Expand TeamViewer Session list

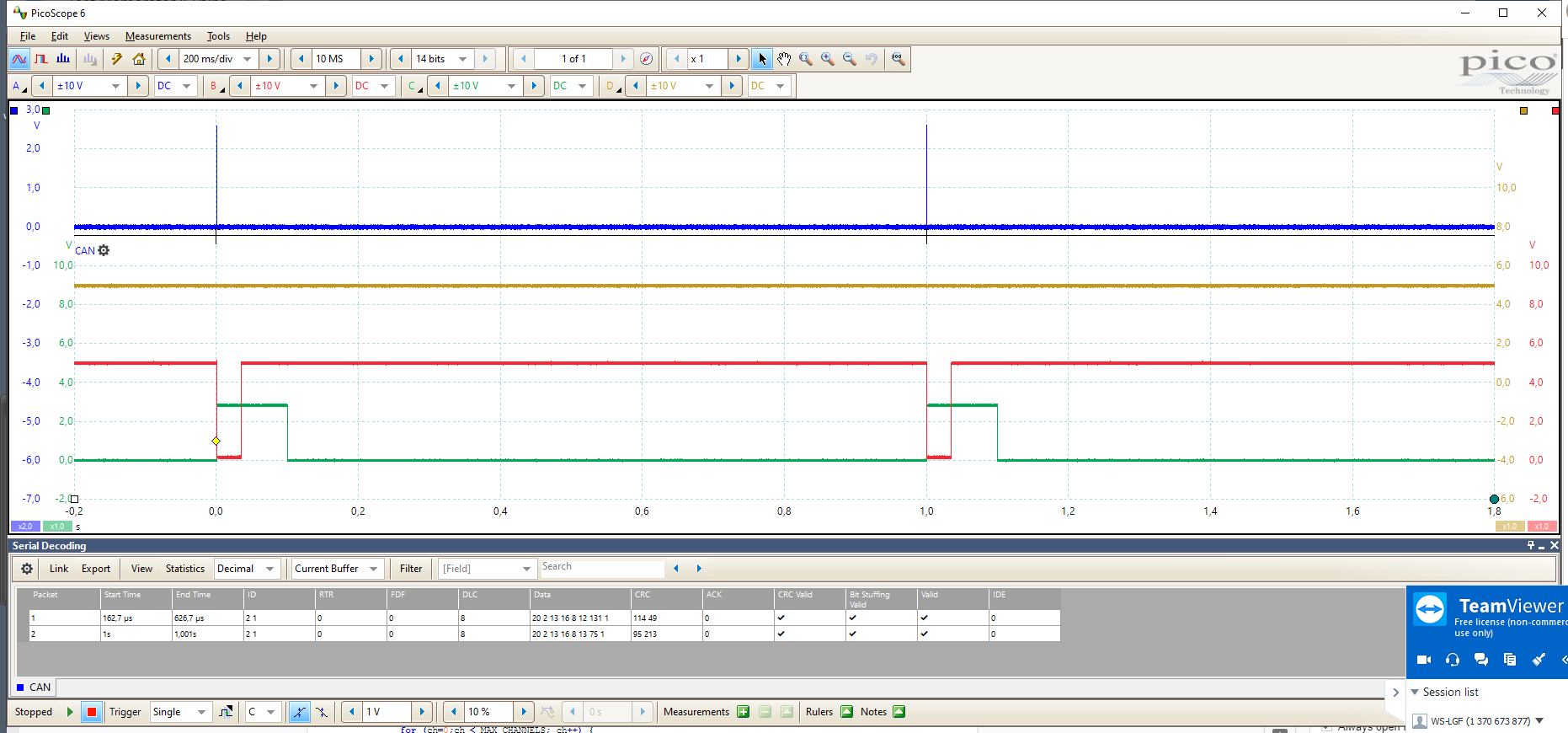pyautogui.click(x=1415, y=693)
